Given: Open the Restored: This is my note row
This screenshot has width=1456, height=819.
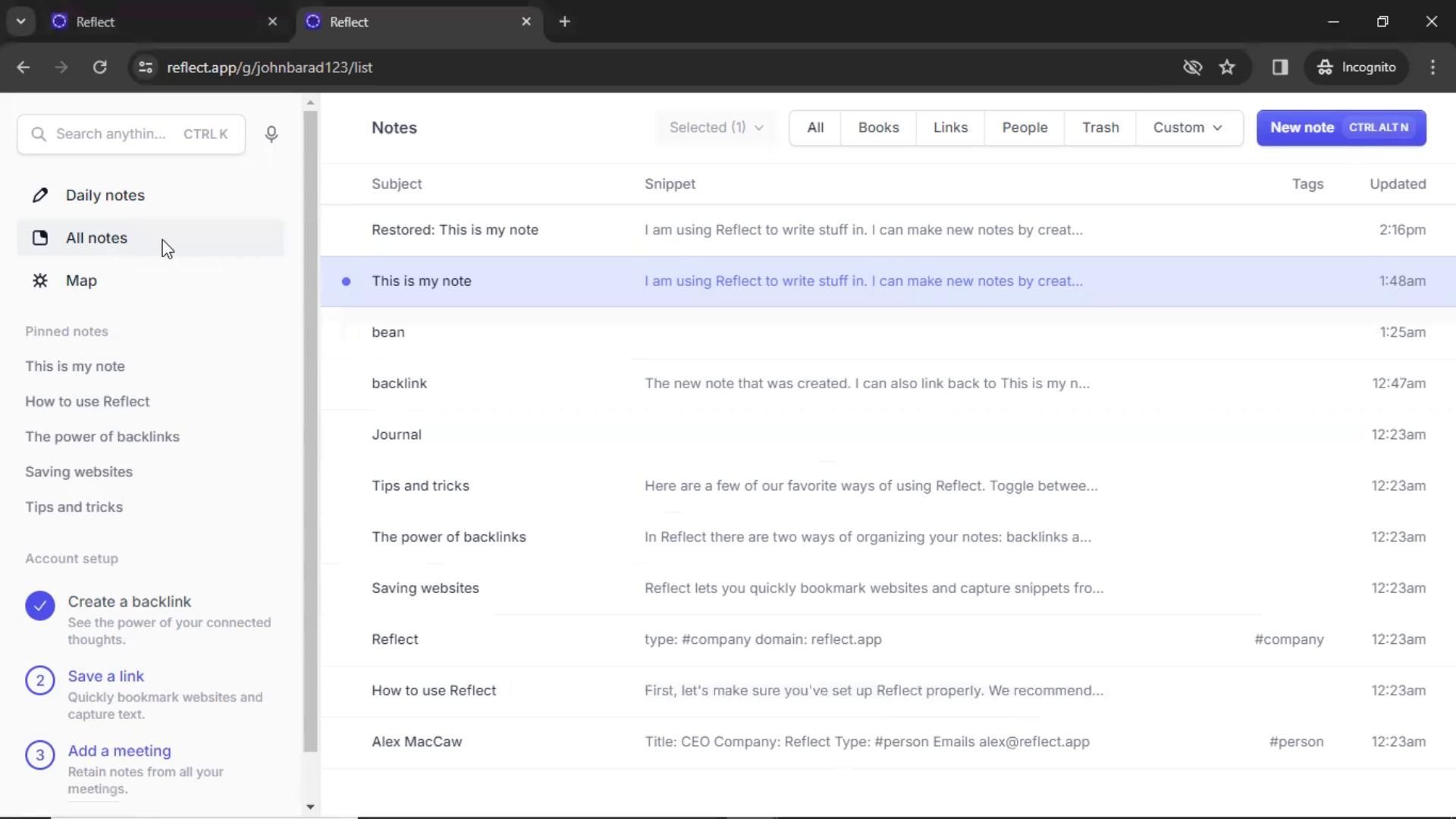Looking at the screenshot, I should [888, 230].
